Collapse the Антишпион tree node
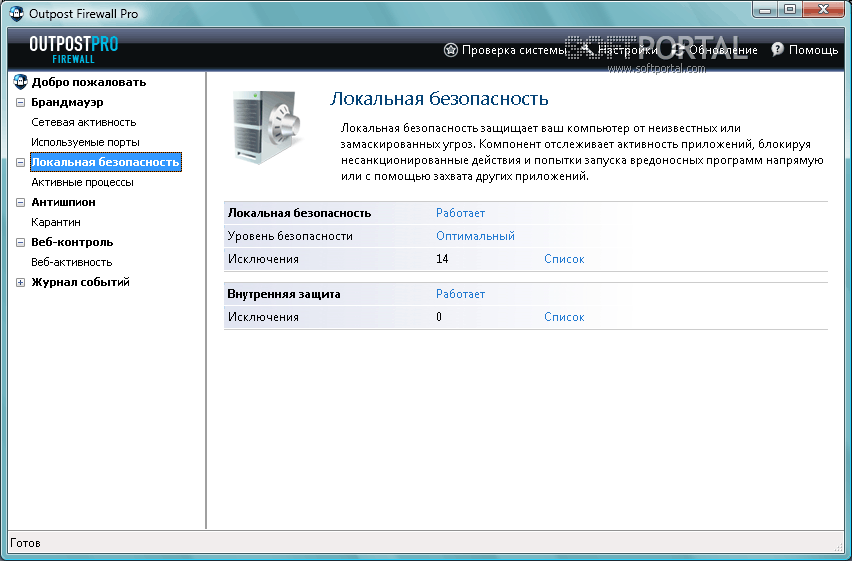 click(20, 202)
